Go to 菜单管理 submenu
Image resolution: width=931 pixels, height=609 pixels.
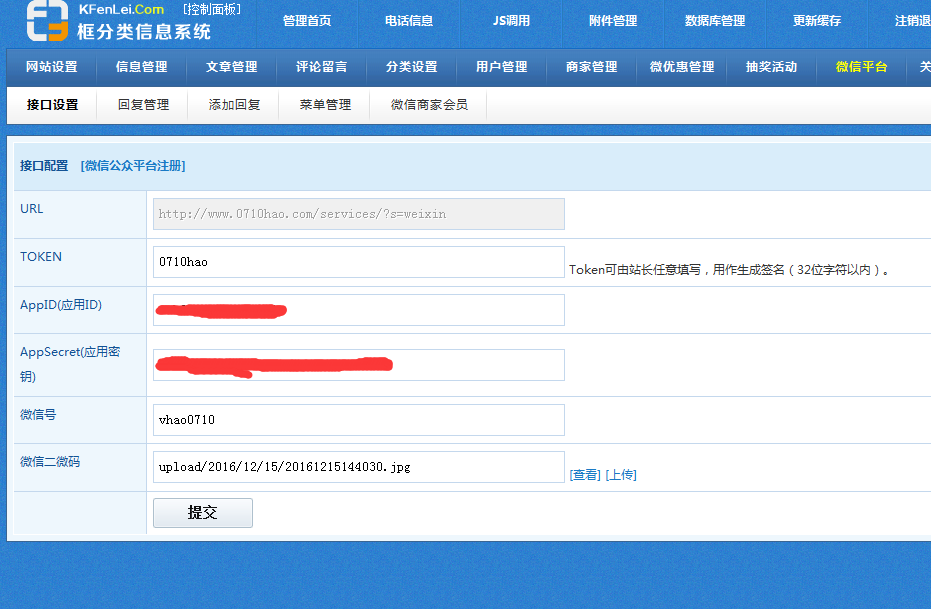point(325,105)
